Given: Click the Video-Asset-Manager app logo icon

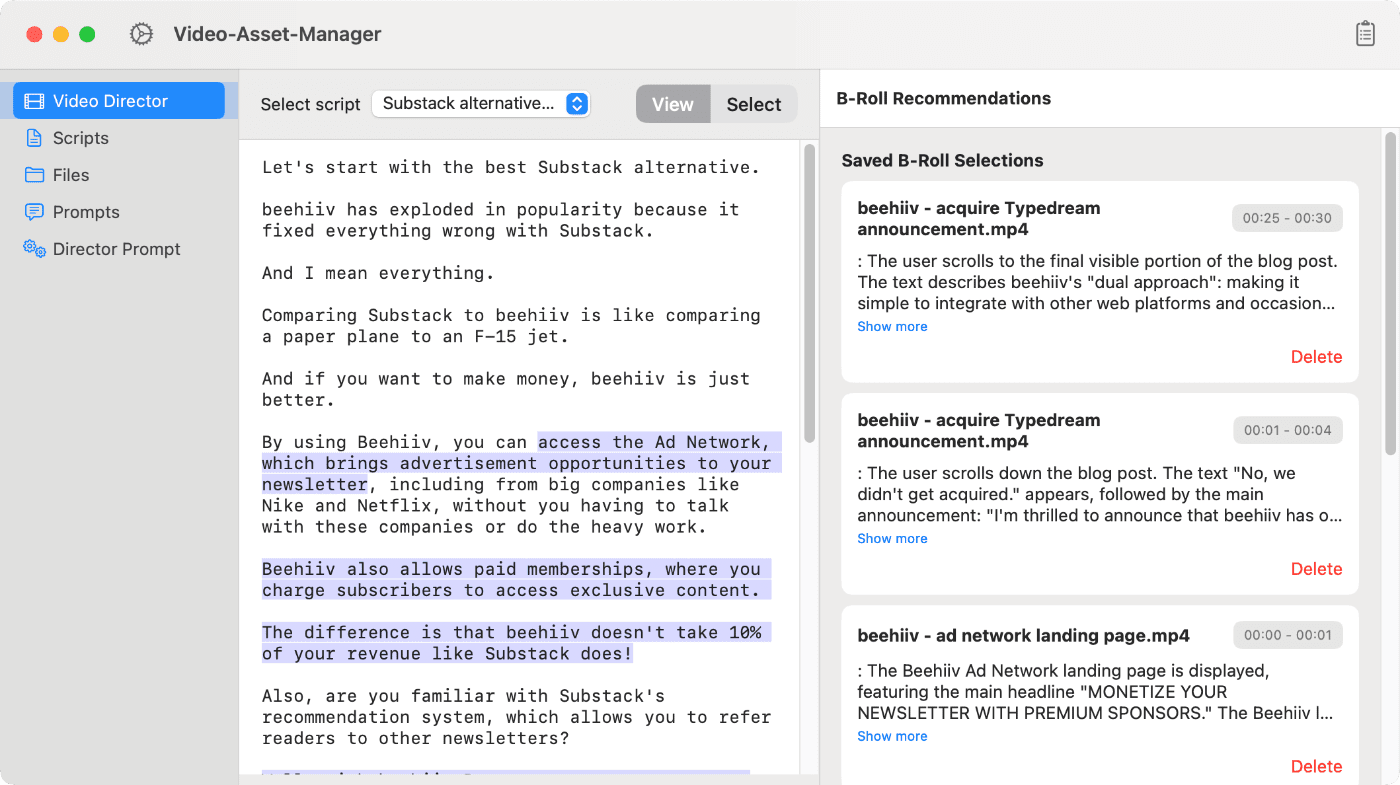Looking at the screenshot, I should (x=141, y=34).
